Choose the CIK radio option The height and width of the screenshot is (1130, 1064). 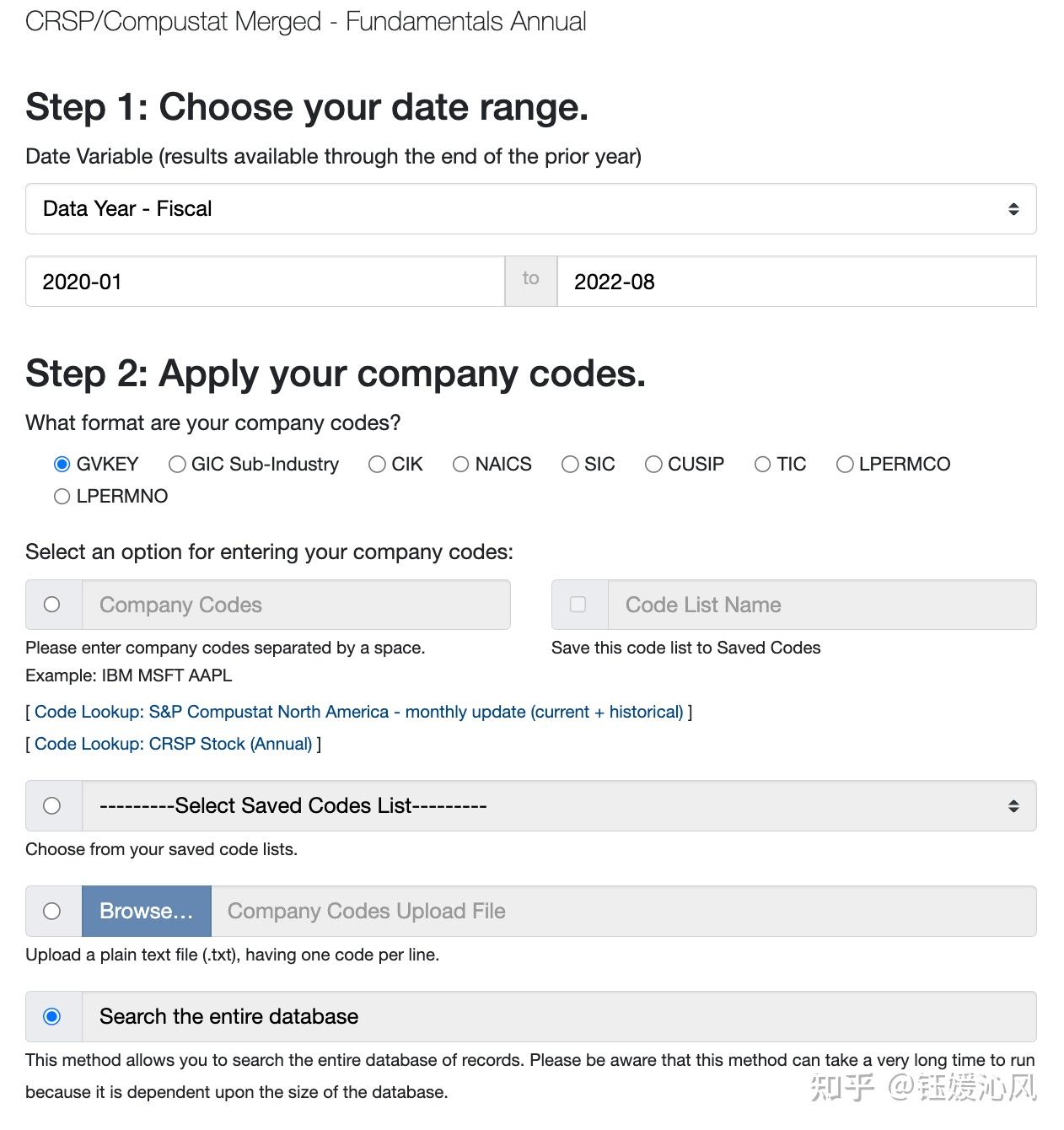[377, 465]
